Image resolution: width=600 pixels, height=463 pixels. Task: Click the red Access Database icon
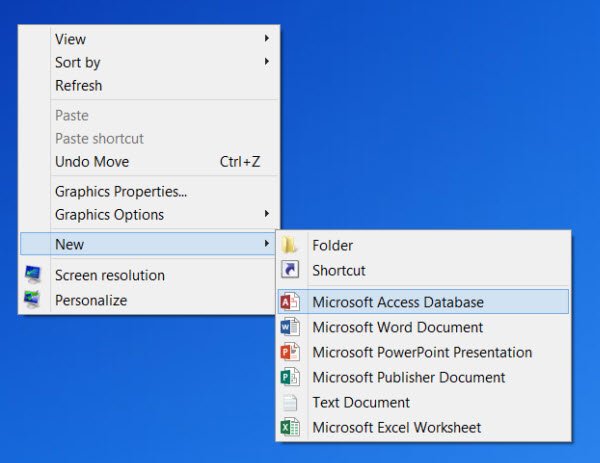[290, 302]
